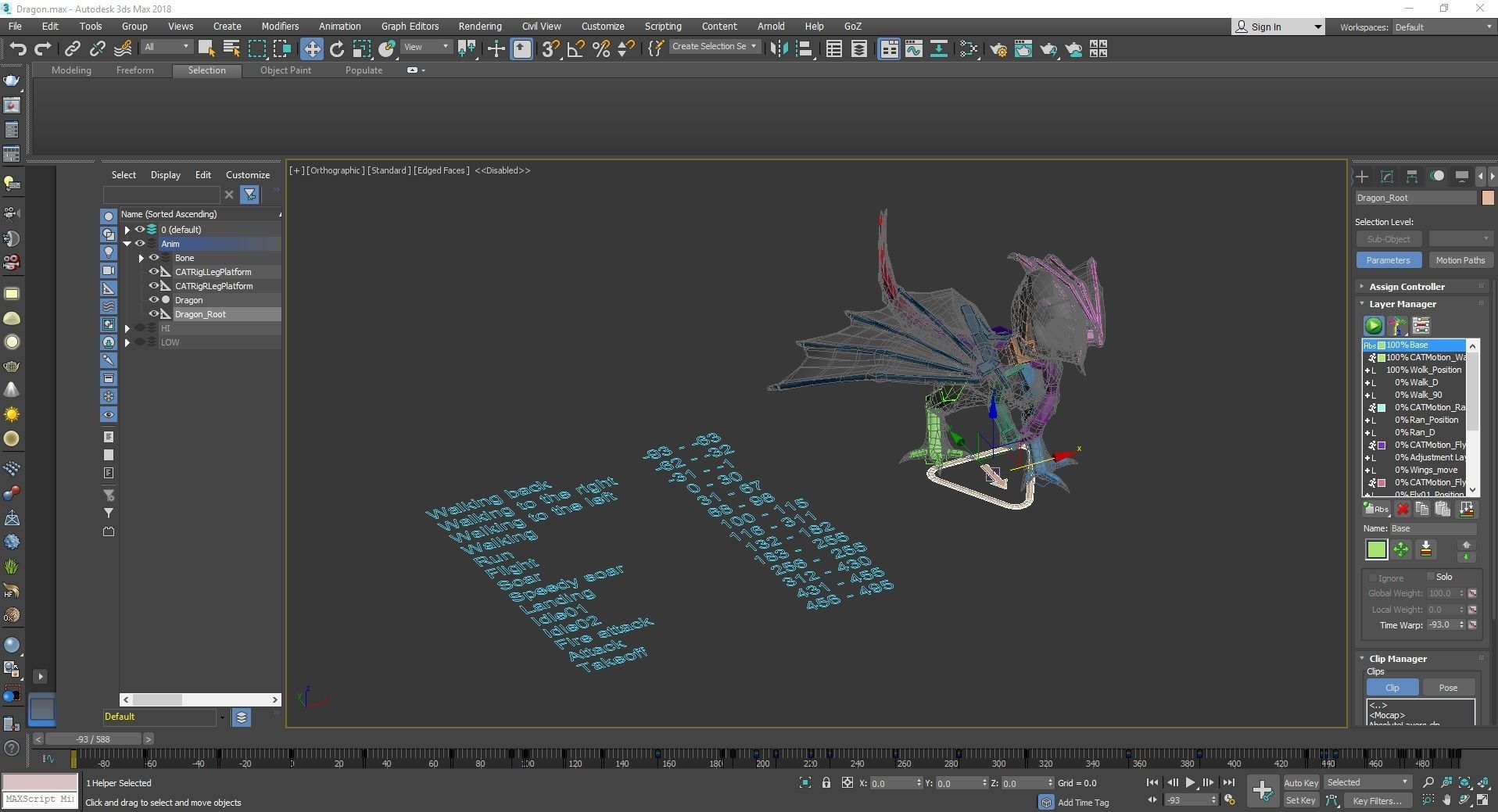Screen dimensions: 1498x812
Task: Switch to the Freeform ribbon tab
Action: click(134, 70)
